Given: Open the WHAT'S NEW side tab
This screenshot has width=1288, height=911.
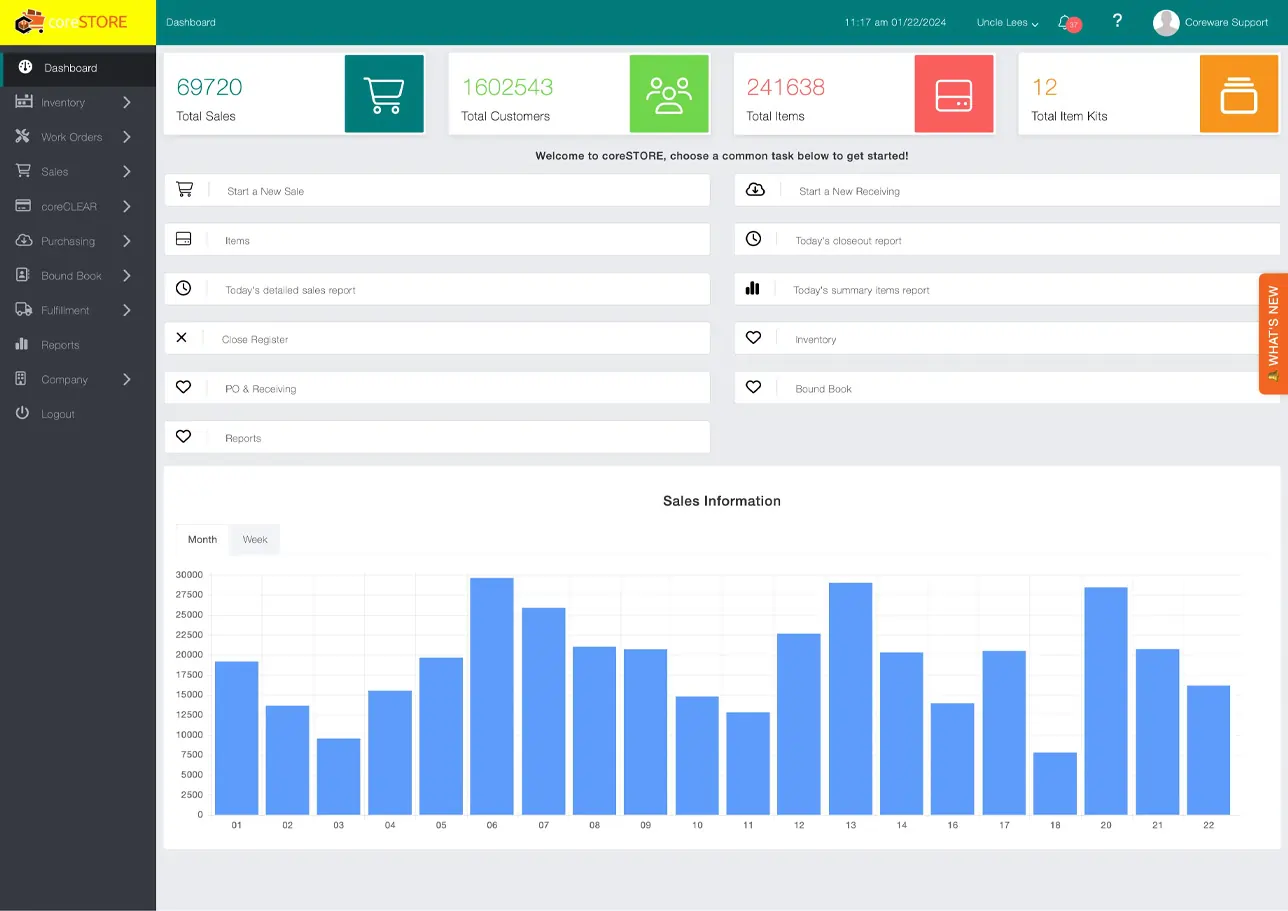Looking at the screenshot, I should [x=1273, y=334].
